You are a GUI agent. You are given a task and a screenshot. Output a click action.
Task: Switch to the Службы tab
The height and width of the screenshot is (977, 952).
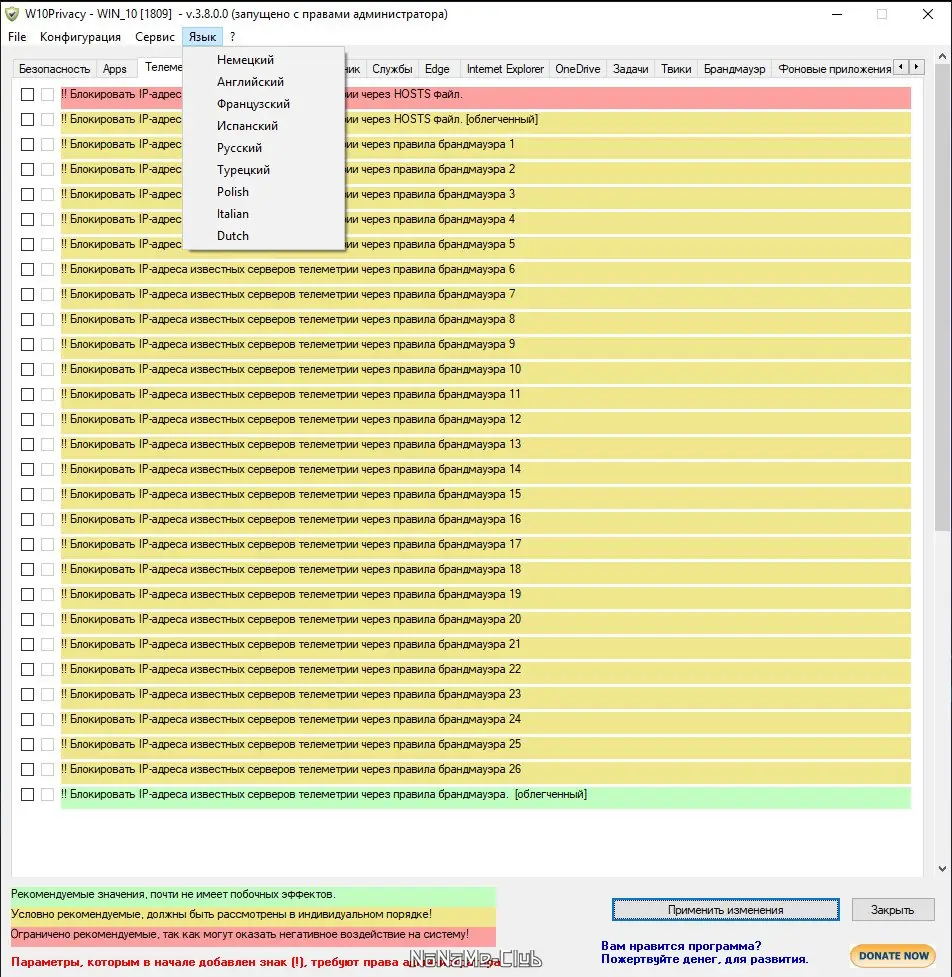[392, 69]
